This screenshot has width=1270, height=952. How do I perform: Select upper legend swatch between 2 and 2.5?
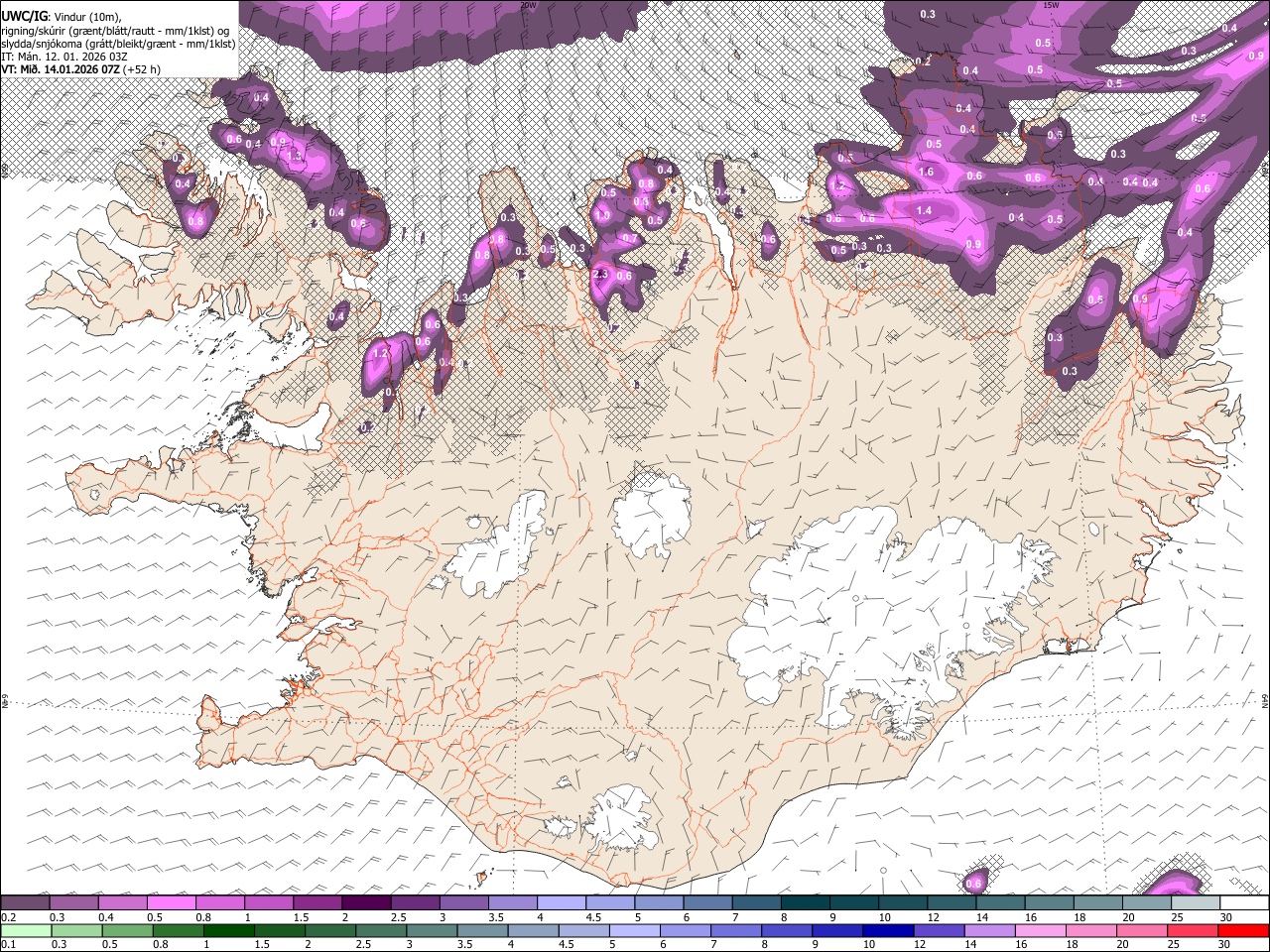[366, 902]
